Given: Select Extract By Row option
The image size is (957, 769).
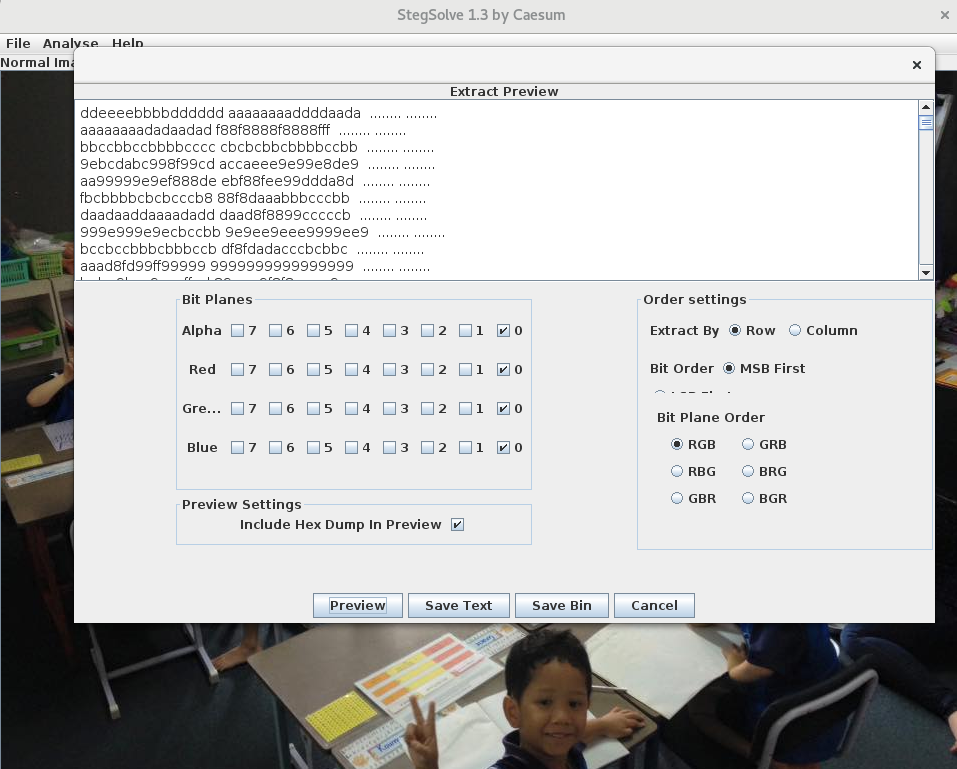Looking at the screenshot, I should [735, 330].
